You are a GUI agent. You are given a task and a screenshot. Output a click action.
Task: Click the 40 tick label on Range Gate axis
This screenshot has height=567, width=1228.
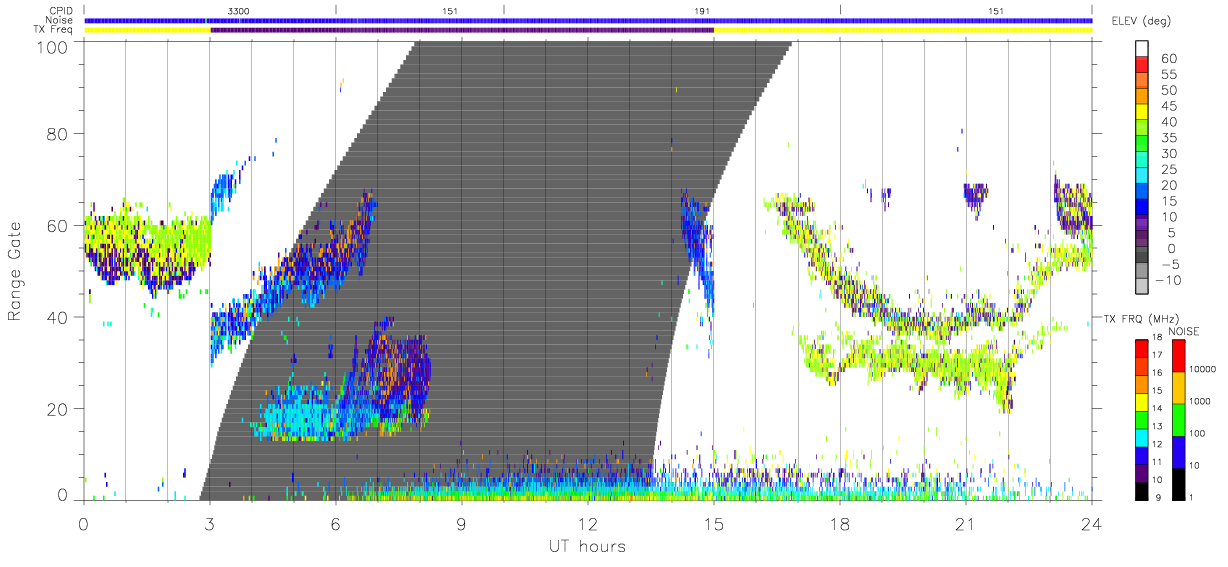pyautogui.click(x=59, y=317)
